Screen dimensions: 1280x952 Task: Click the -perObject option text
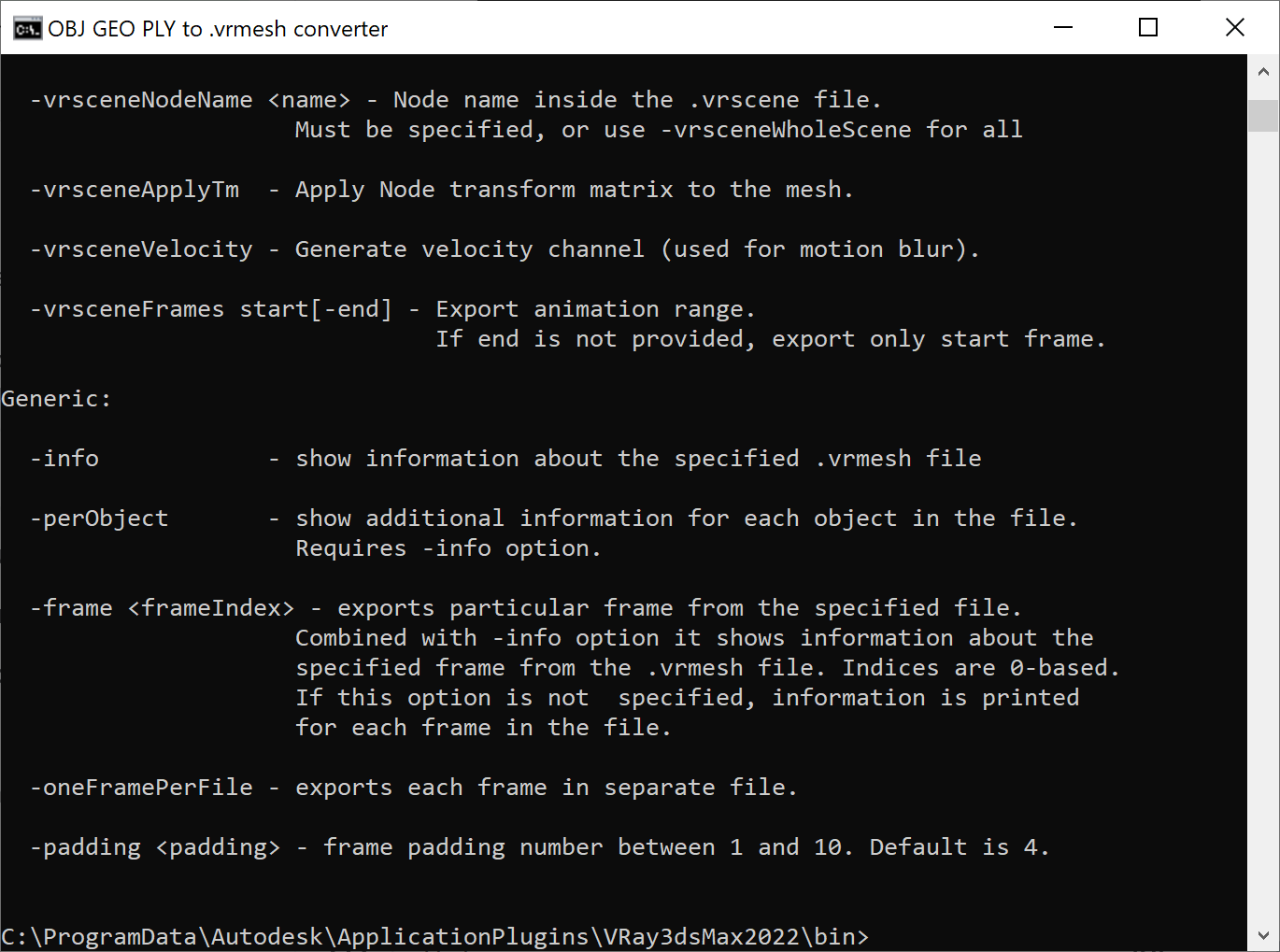(99, 519)
